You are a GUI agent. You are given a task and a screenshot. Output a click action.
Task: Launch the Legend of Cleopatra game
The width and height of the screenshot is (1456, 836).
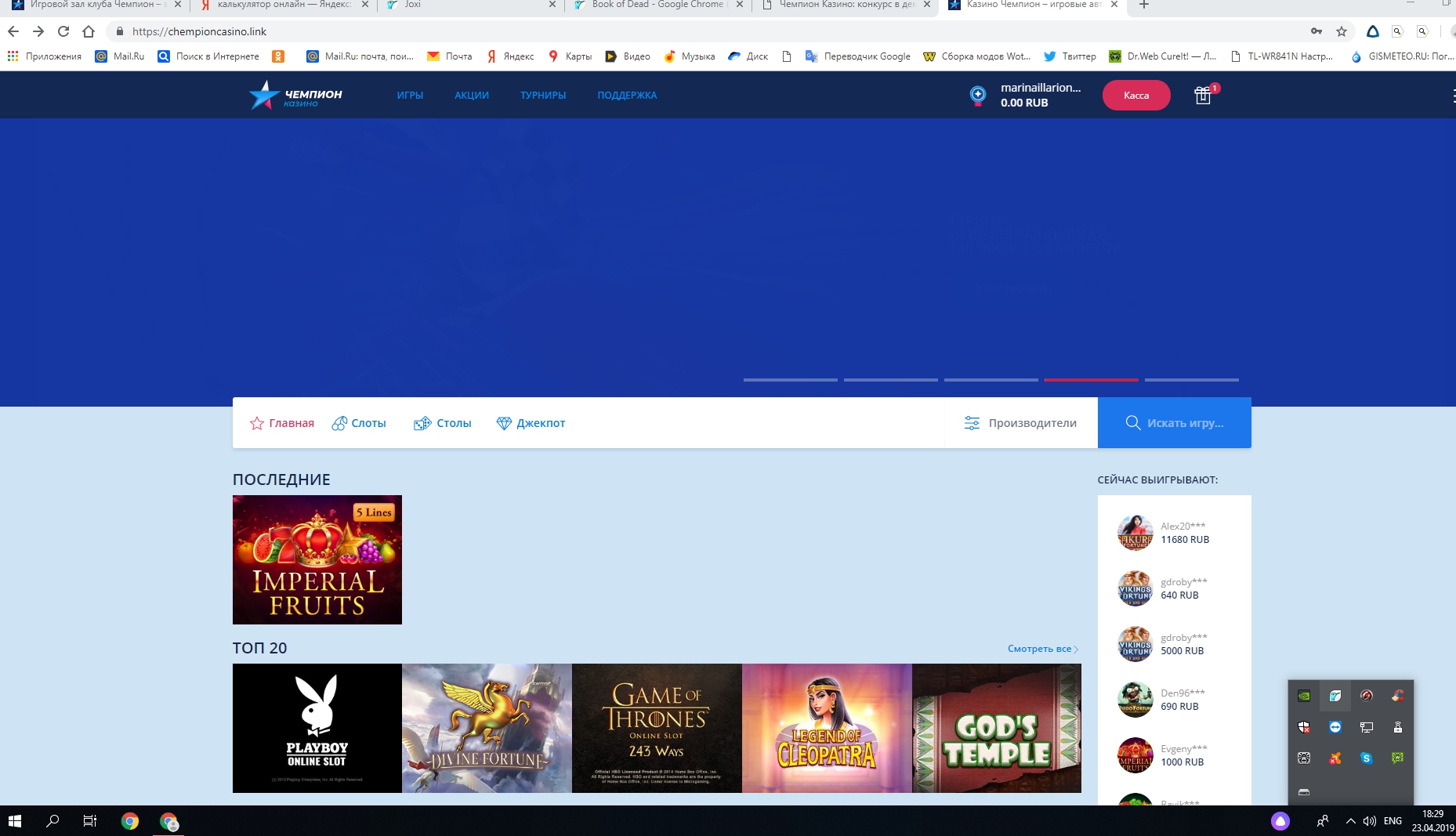click(x=827, y=728)
